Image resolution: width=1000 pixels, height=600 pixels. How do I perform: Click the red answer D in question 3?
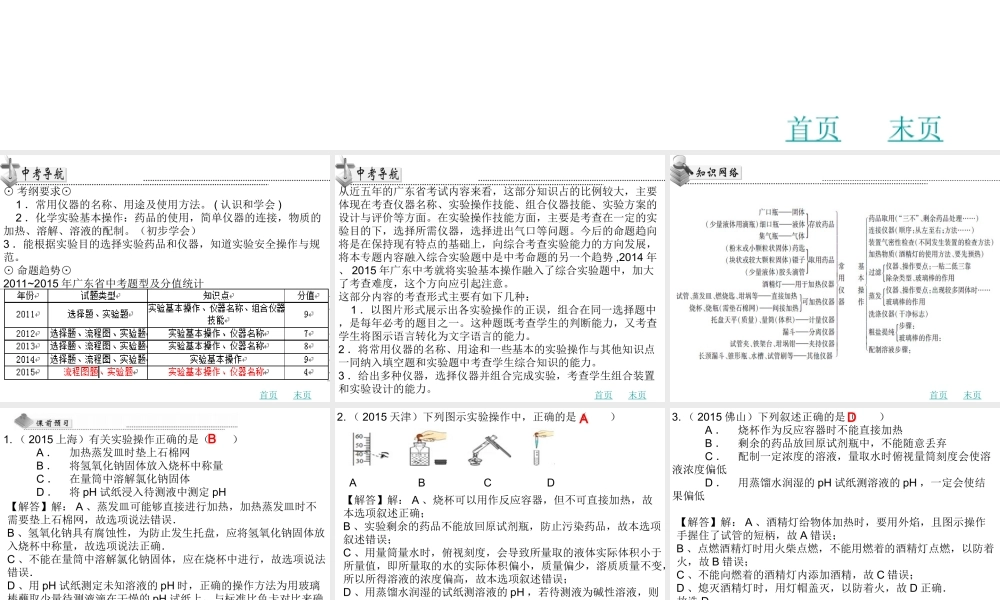coord(852,417)
